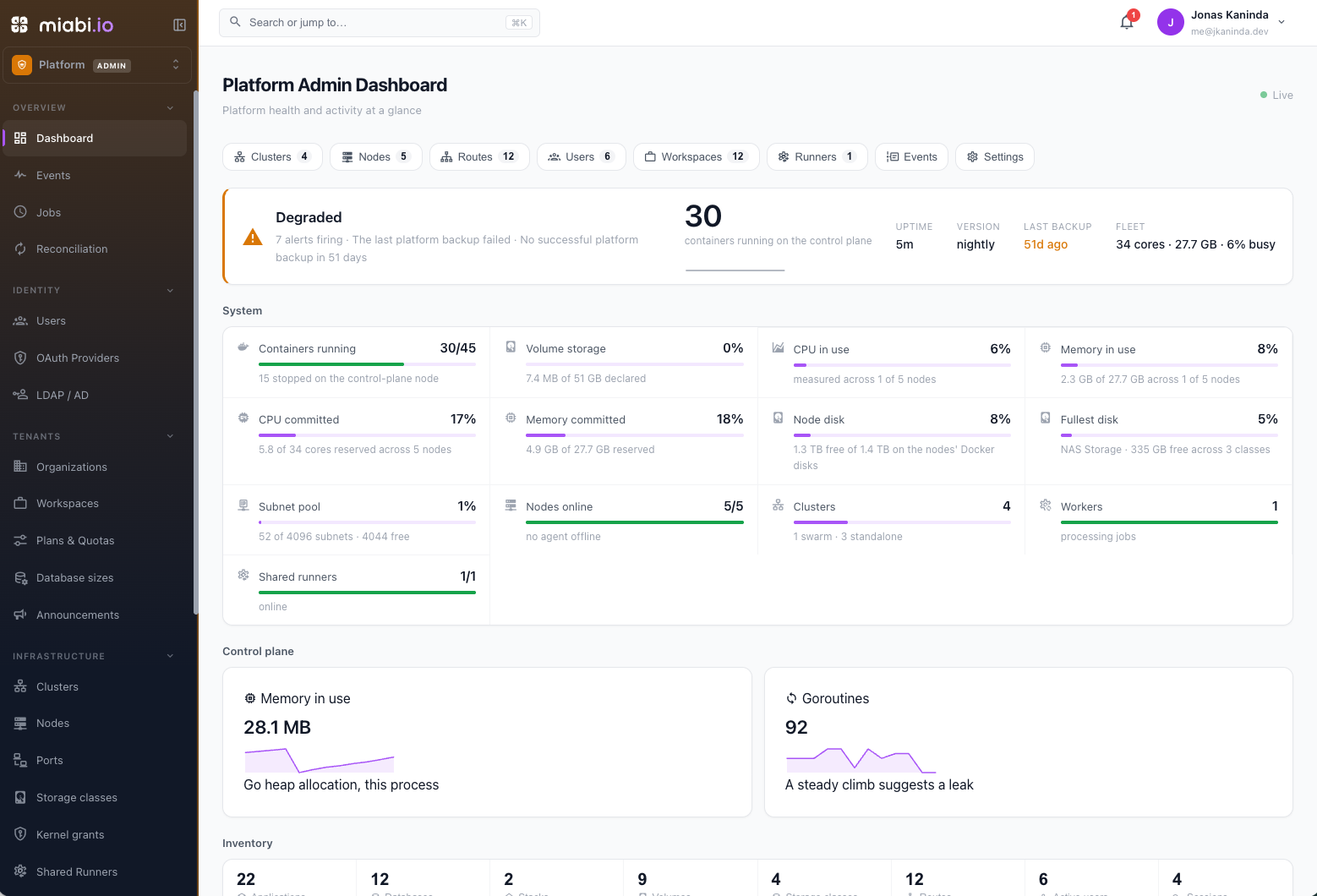
Task: Open the Events button in tab row
Action: 911,156
